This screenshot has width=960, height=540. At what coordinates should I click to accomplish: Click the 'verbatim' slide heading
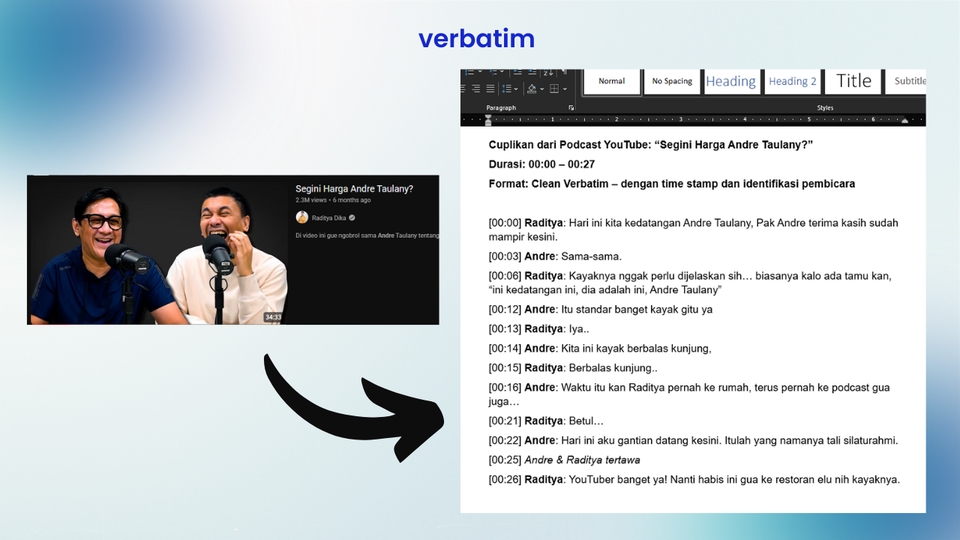point(476,39)
